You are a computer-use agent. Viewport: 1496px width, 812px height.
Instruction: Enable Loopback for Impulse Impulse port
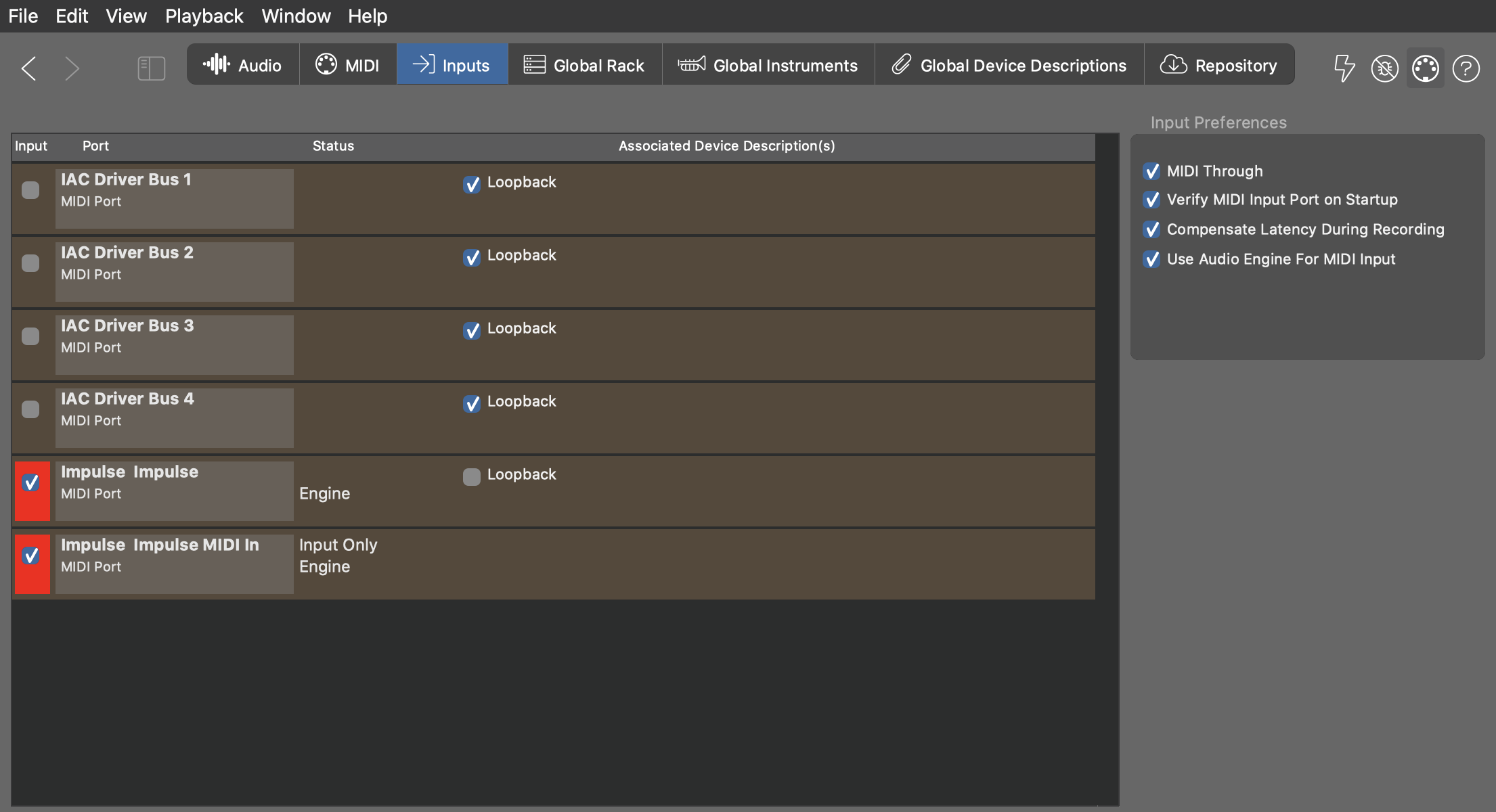click(472, 476)
